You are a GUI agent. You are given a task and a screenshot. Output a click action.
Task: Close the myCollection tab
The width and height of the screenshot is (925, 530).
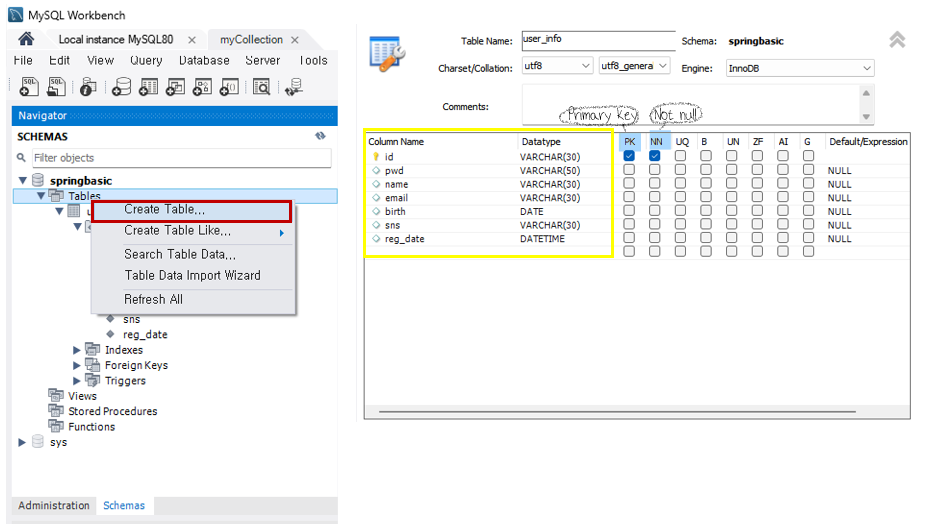[295, 40]
